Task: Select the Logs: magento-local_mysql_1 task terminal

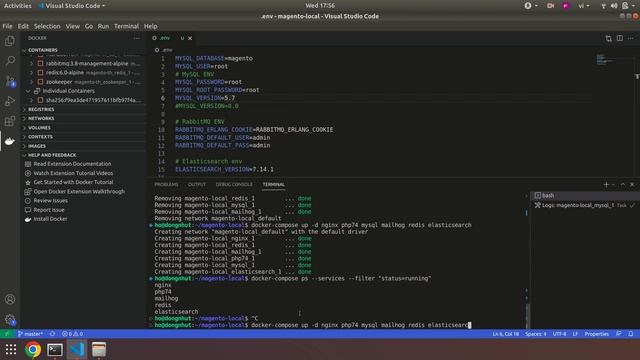Action: [x=584, y=205]
